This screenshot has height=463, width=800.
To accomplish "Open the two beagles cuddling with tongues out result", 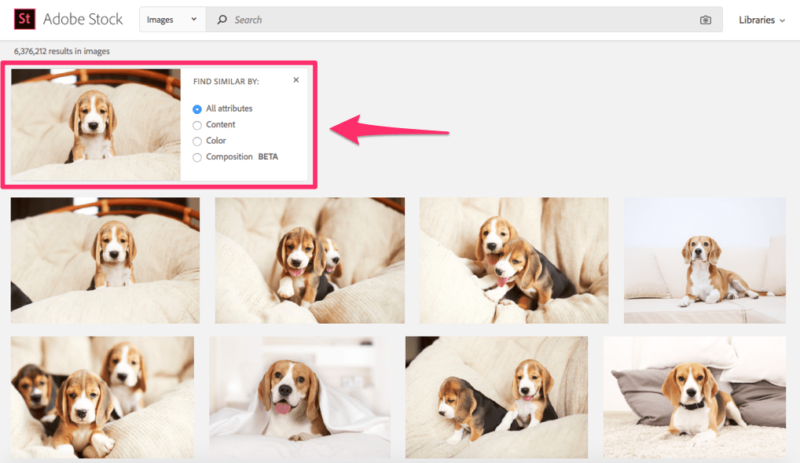I will point(514,260).
